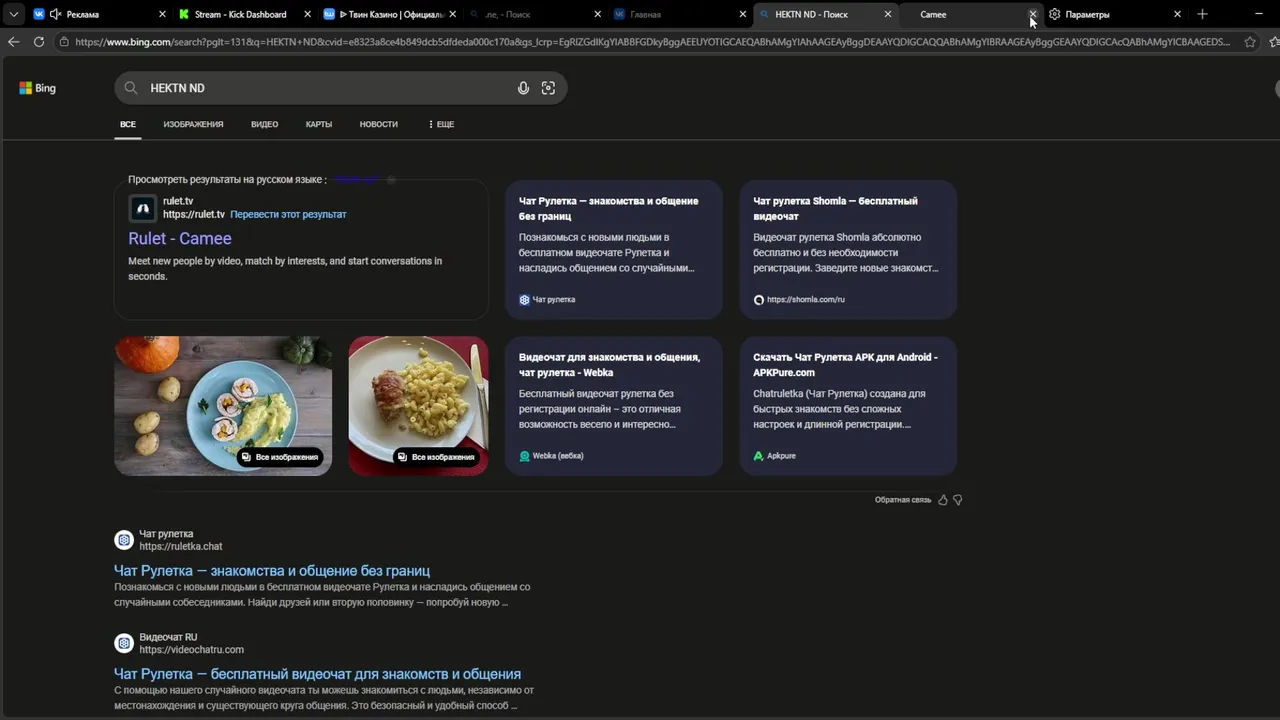Select the КАРТЫ search filter
Image resolution: width=1280 pixels, height=720 pixels.
click(319, 124)
